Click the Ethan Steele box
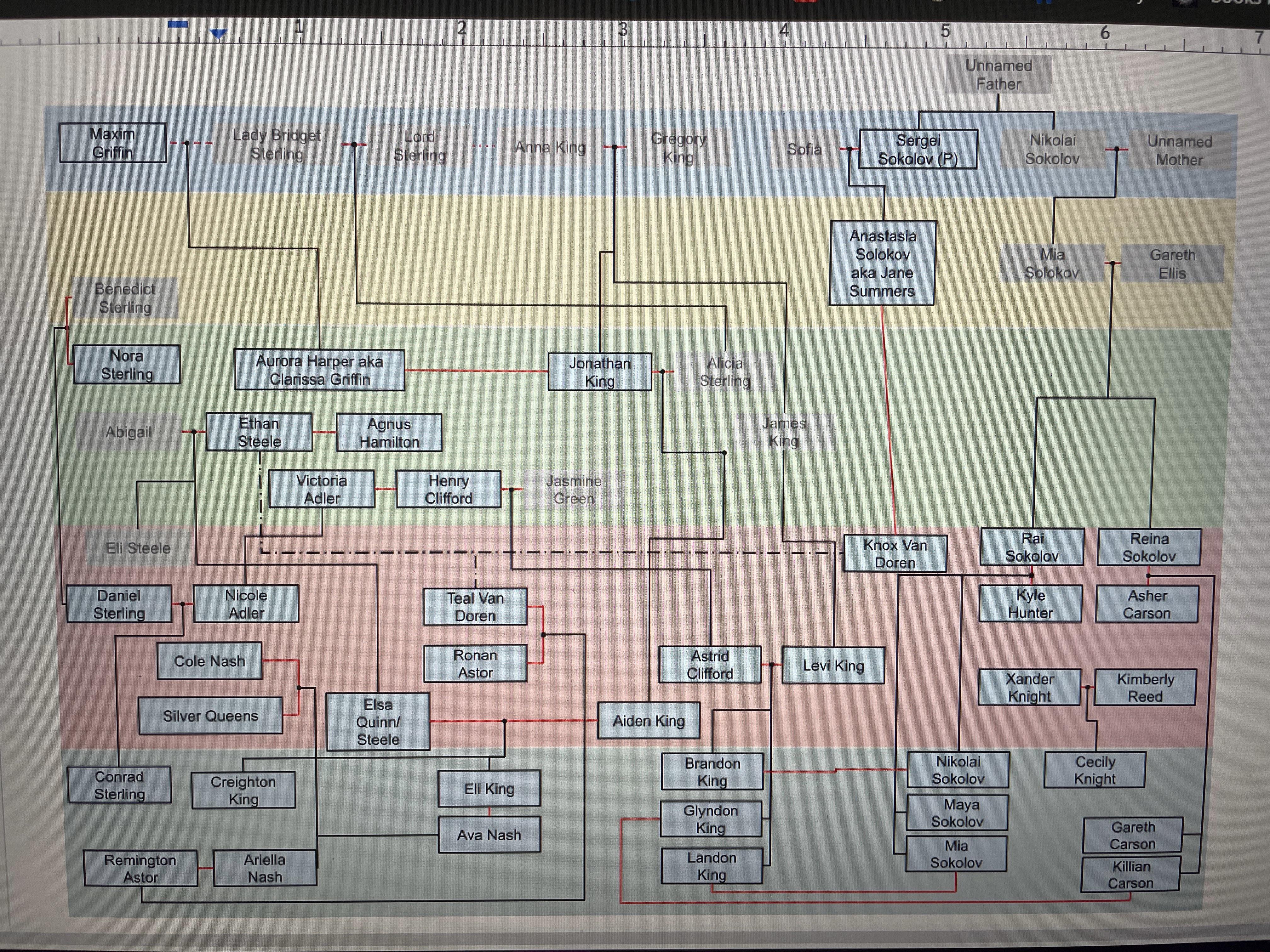Image resolution: width=1270 pixels, height=952 pixels. [x=259, y=432]
